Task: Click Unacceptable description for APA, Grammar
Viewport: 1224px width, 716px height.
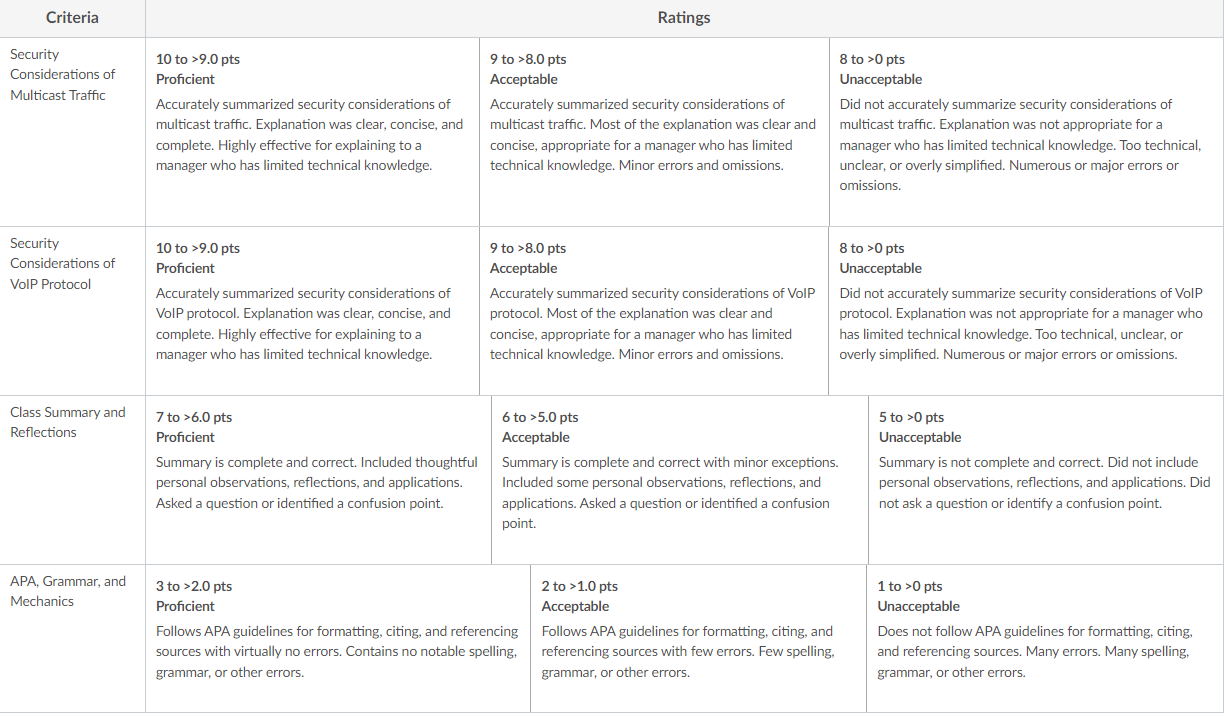Action: pos(1034,652)
